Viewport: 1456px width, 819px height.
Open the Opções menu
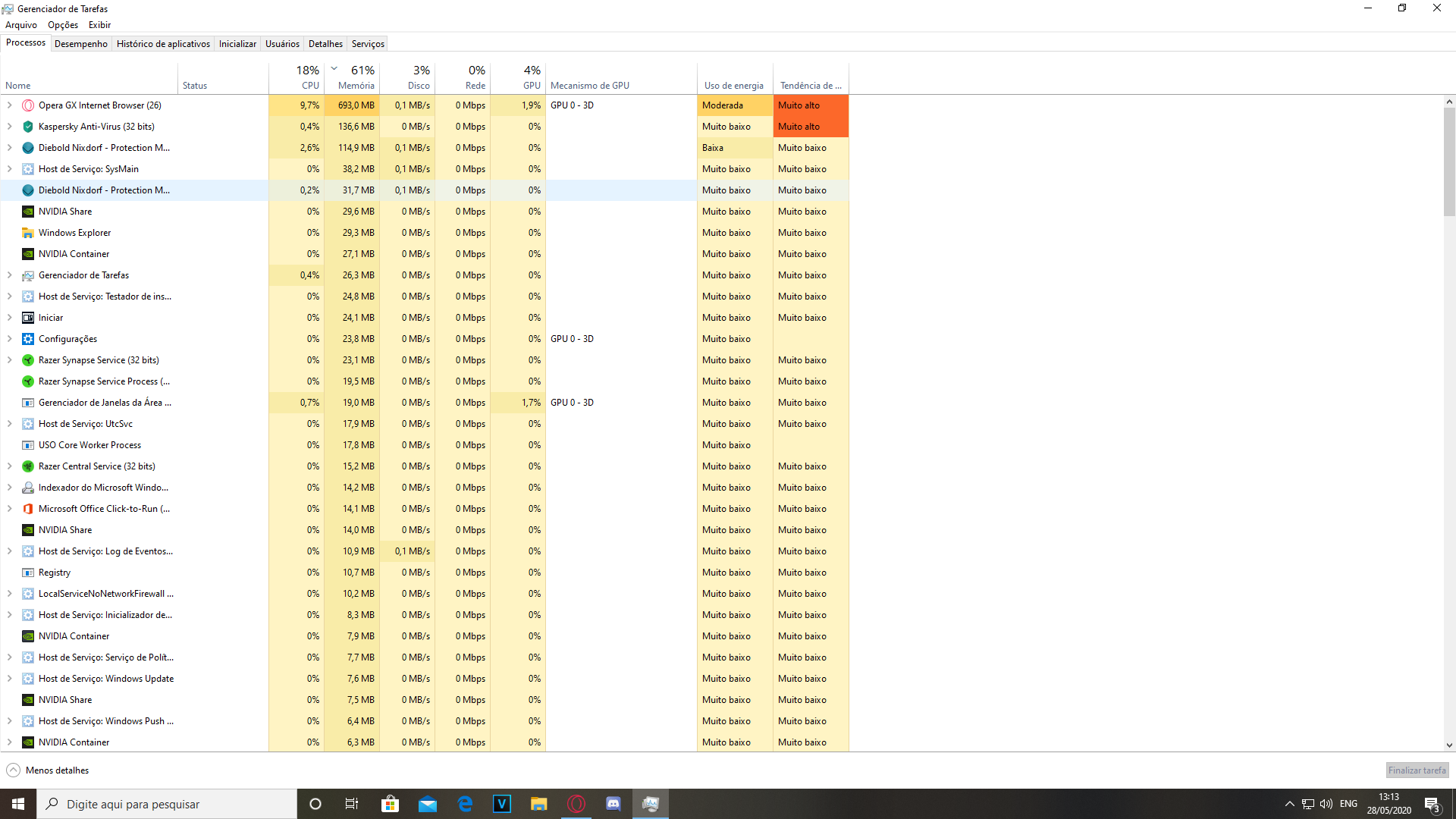click(x=63, y=25)
